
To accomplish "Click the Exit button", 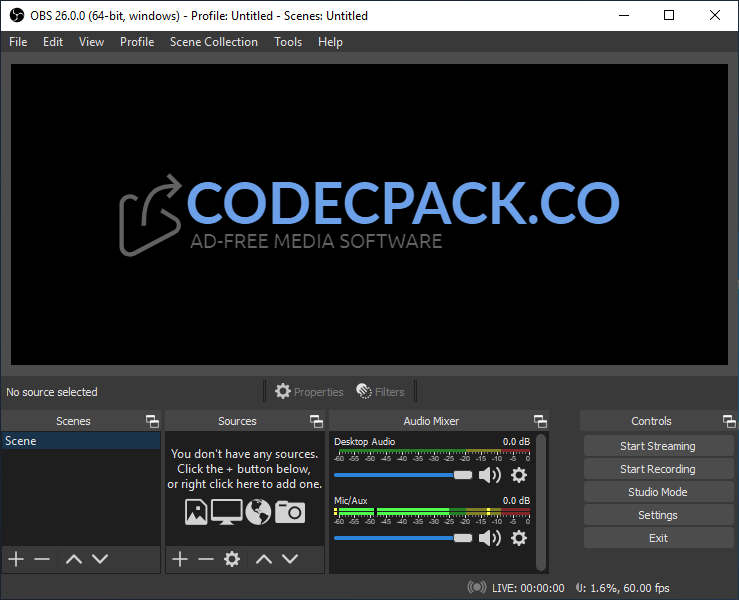I will pos(658,538).
